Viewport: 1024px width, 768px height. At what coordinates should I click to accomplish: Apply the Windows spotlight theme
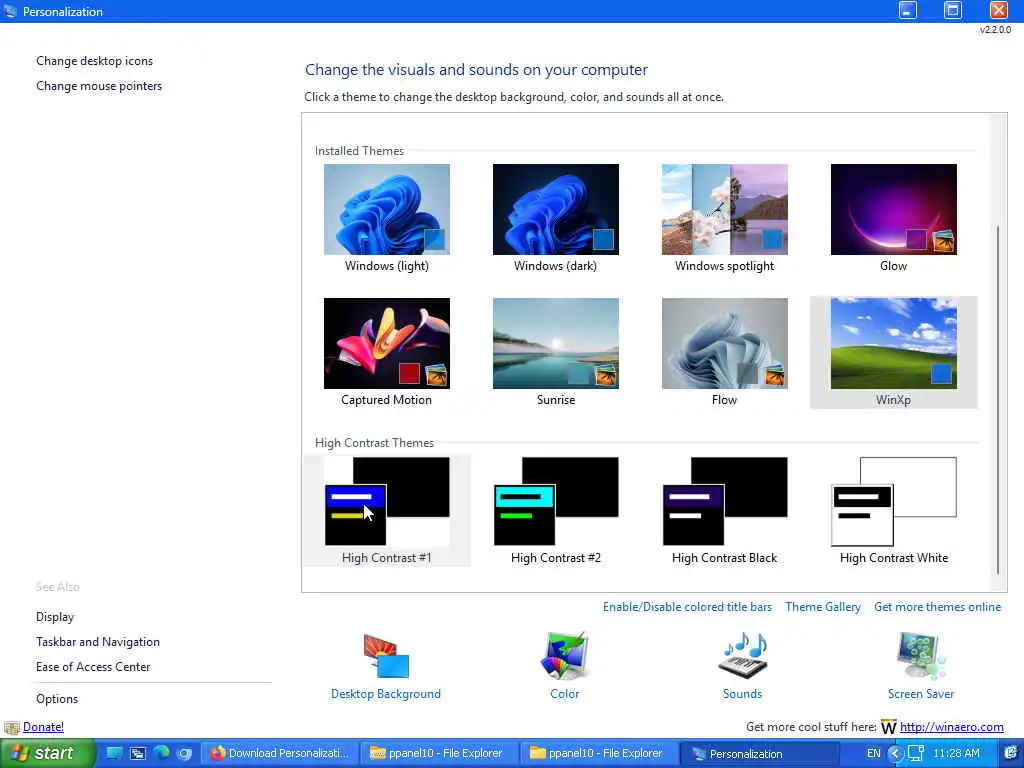[725, 219]
